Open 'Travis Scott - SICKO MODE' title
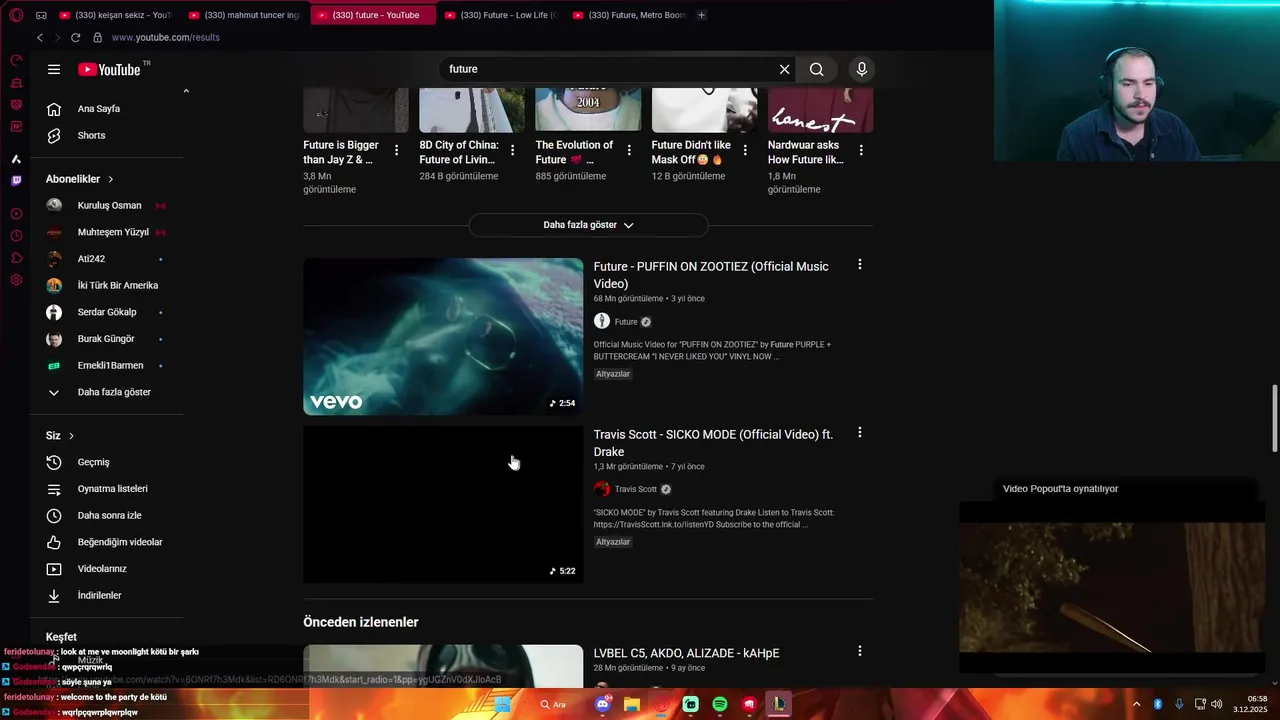1280x720 pixels. [713, 443]
